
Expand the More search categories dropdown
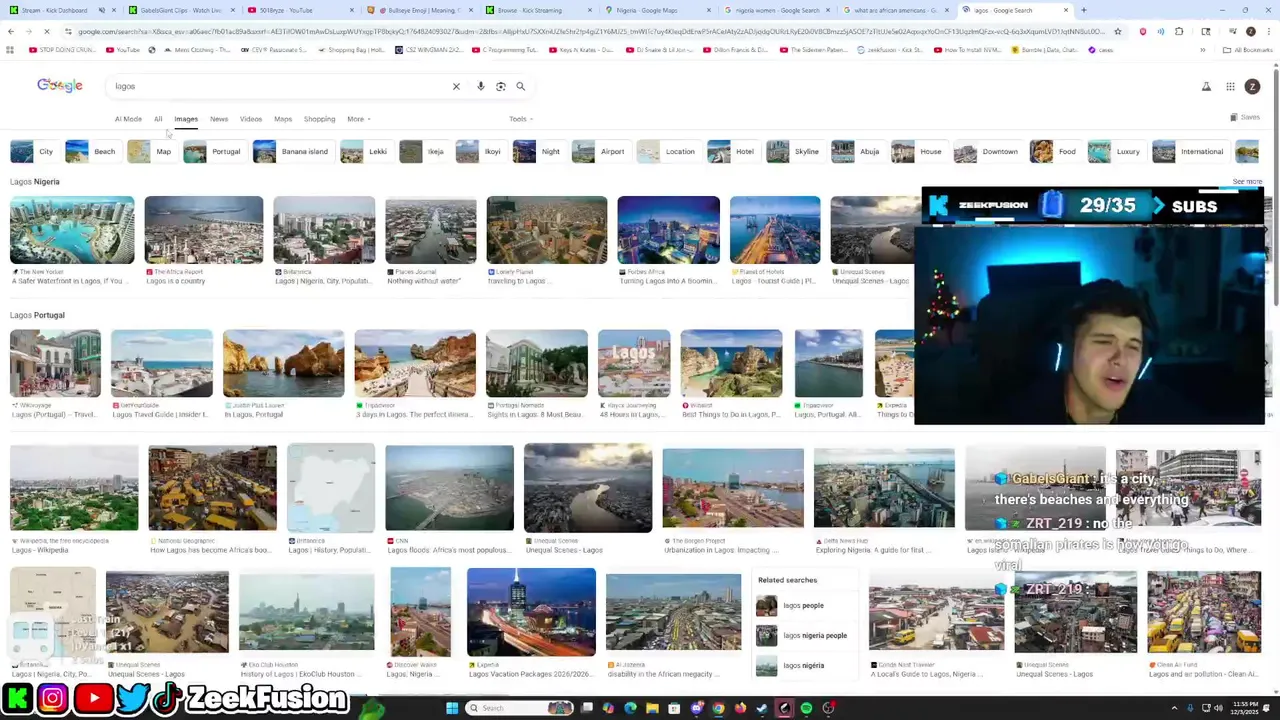pyautogui.click(x=358, y=119)
